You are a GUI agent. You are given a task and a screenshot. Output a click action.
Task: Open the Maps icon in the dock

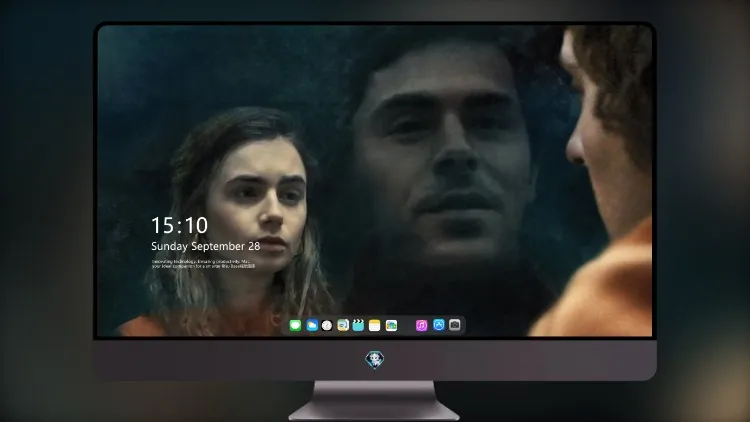click(x=343, y=325)
